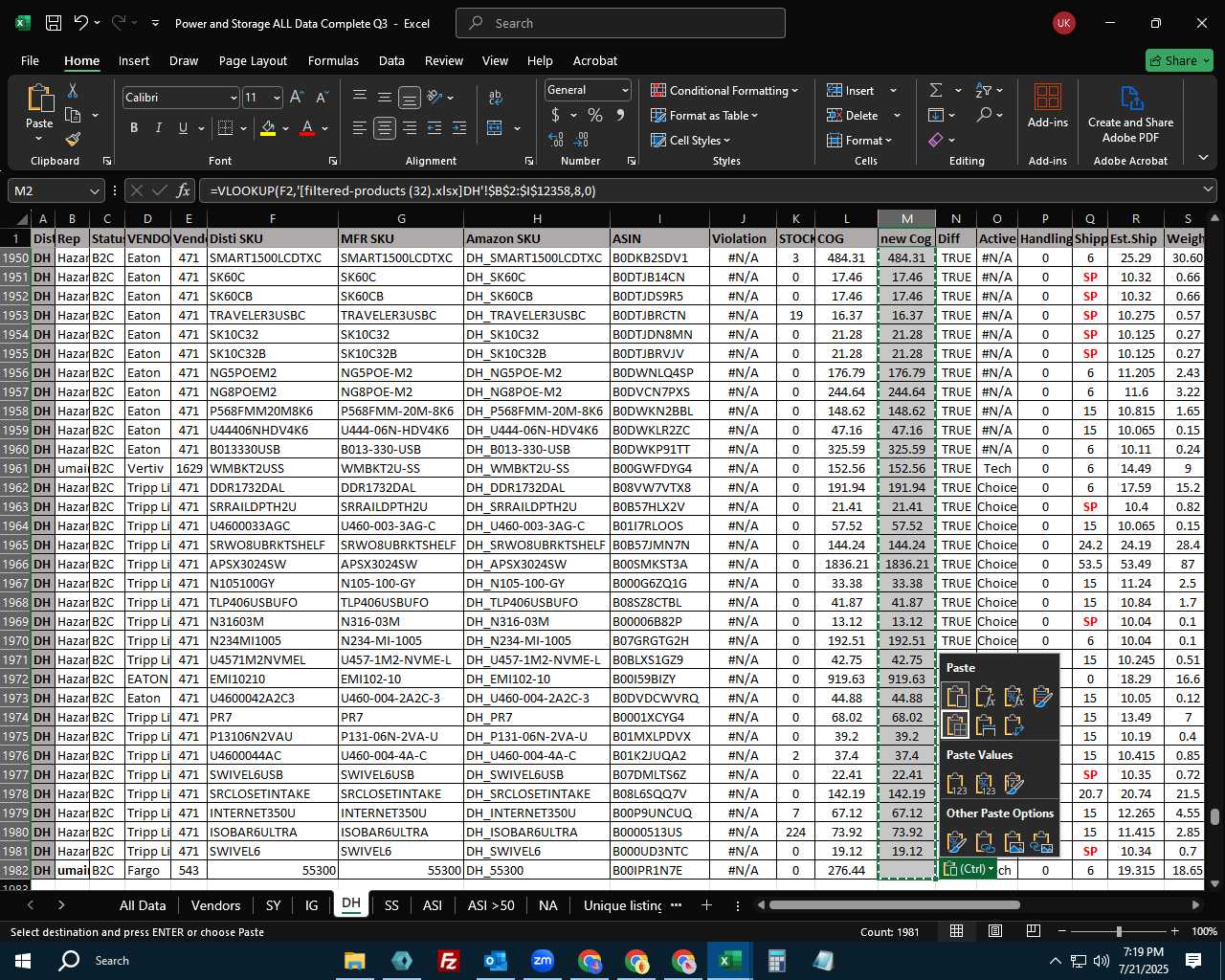
Task: Click the yellow Fill Color button
Action: [268, 128]
